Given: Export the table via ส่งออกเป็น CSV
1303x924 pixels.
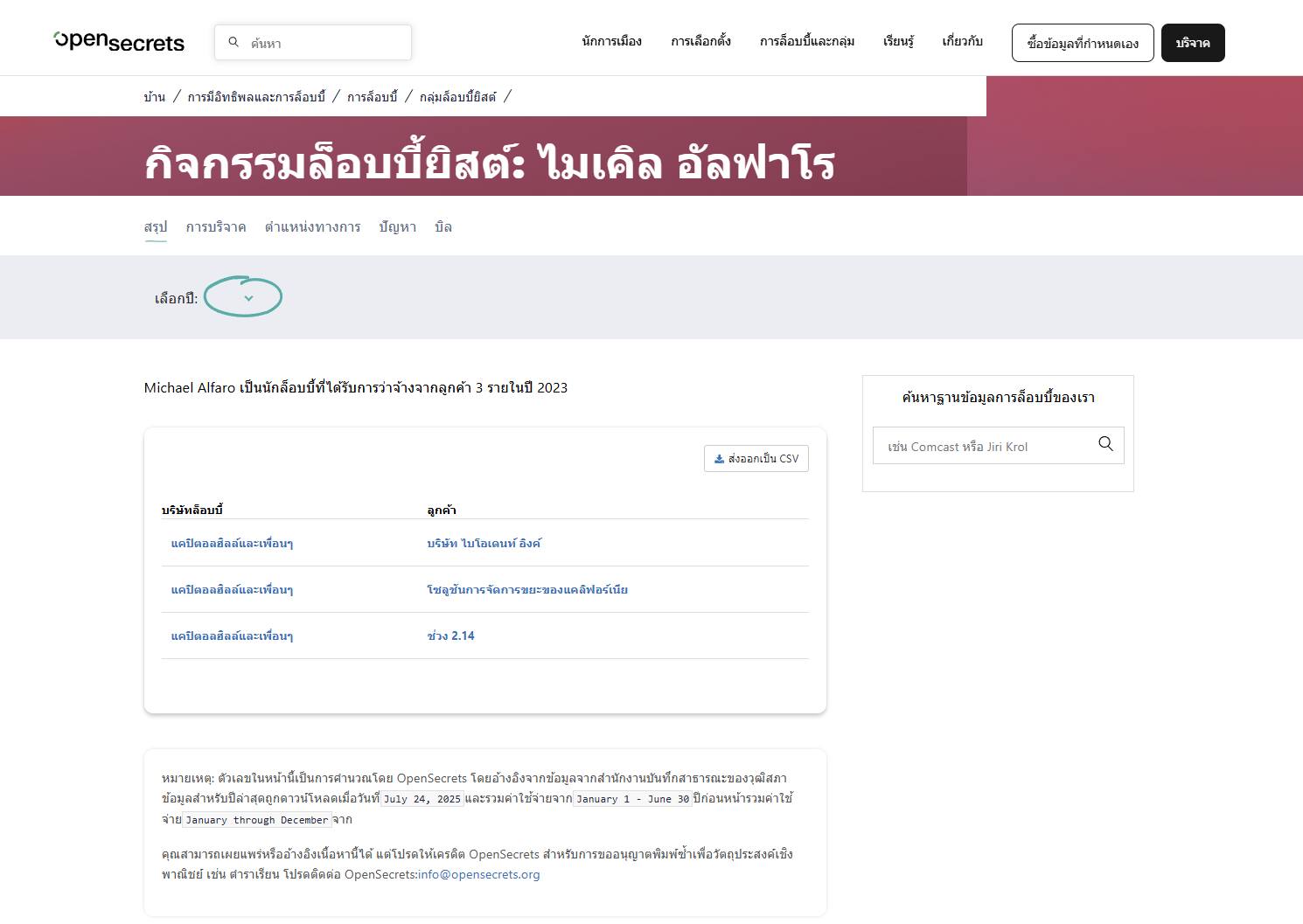Looking at the screenshot, I should point(756,459).
